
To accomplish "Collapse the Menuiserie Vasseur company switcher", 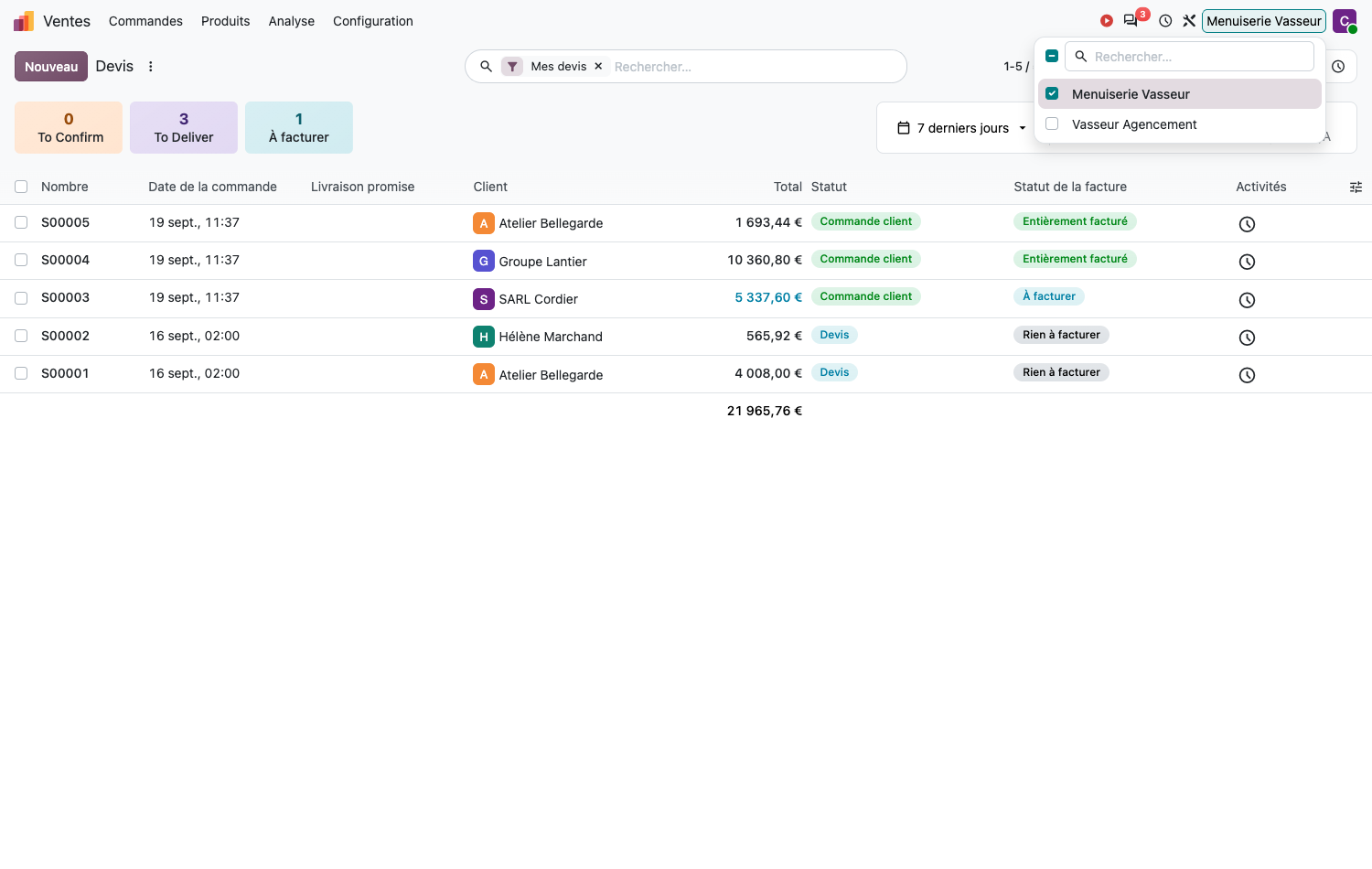I will tap(1263, 21).
